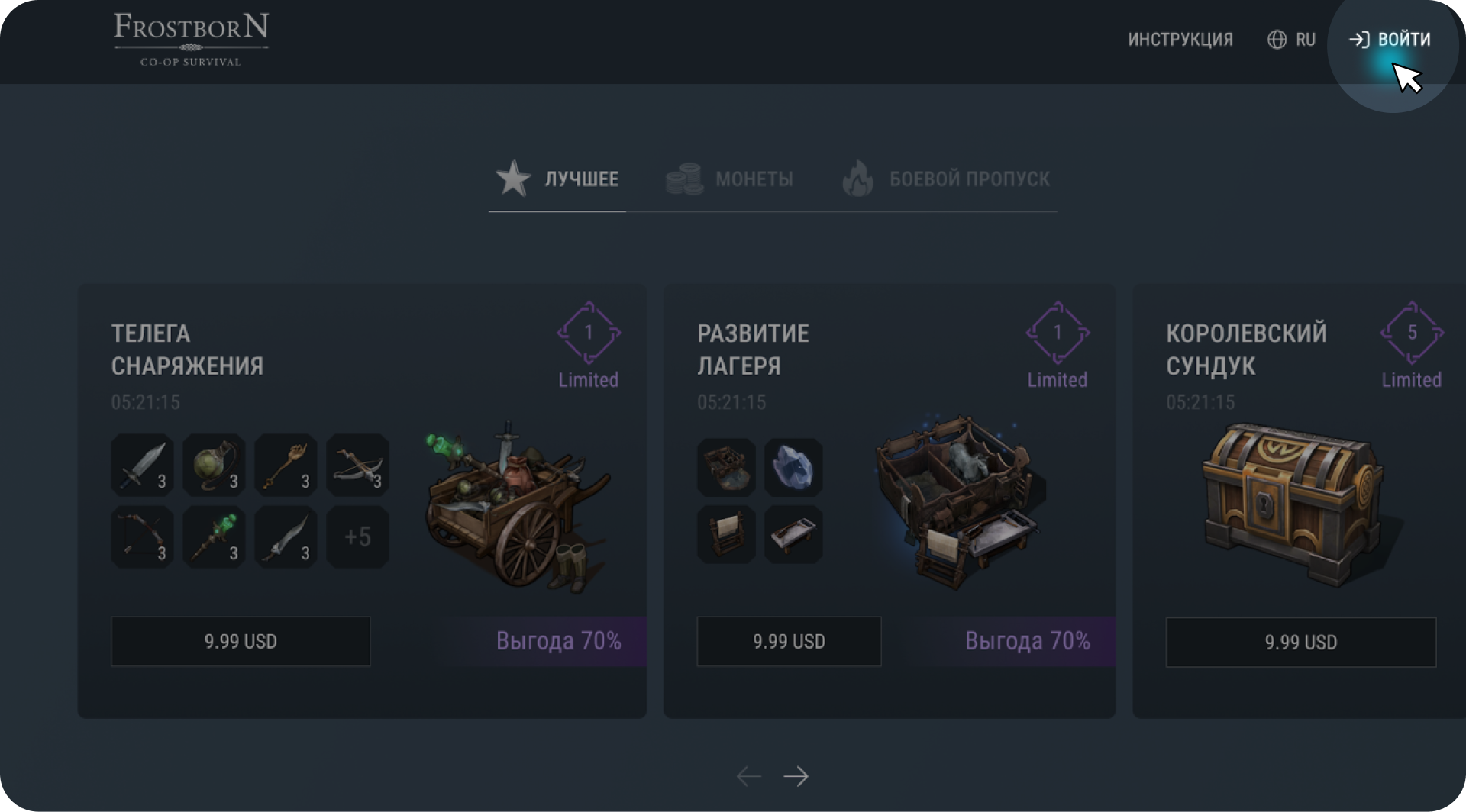Buy Развитие лагеря for 9.99 USD
Screen dimensions: 1466x812
click(789, 641)
